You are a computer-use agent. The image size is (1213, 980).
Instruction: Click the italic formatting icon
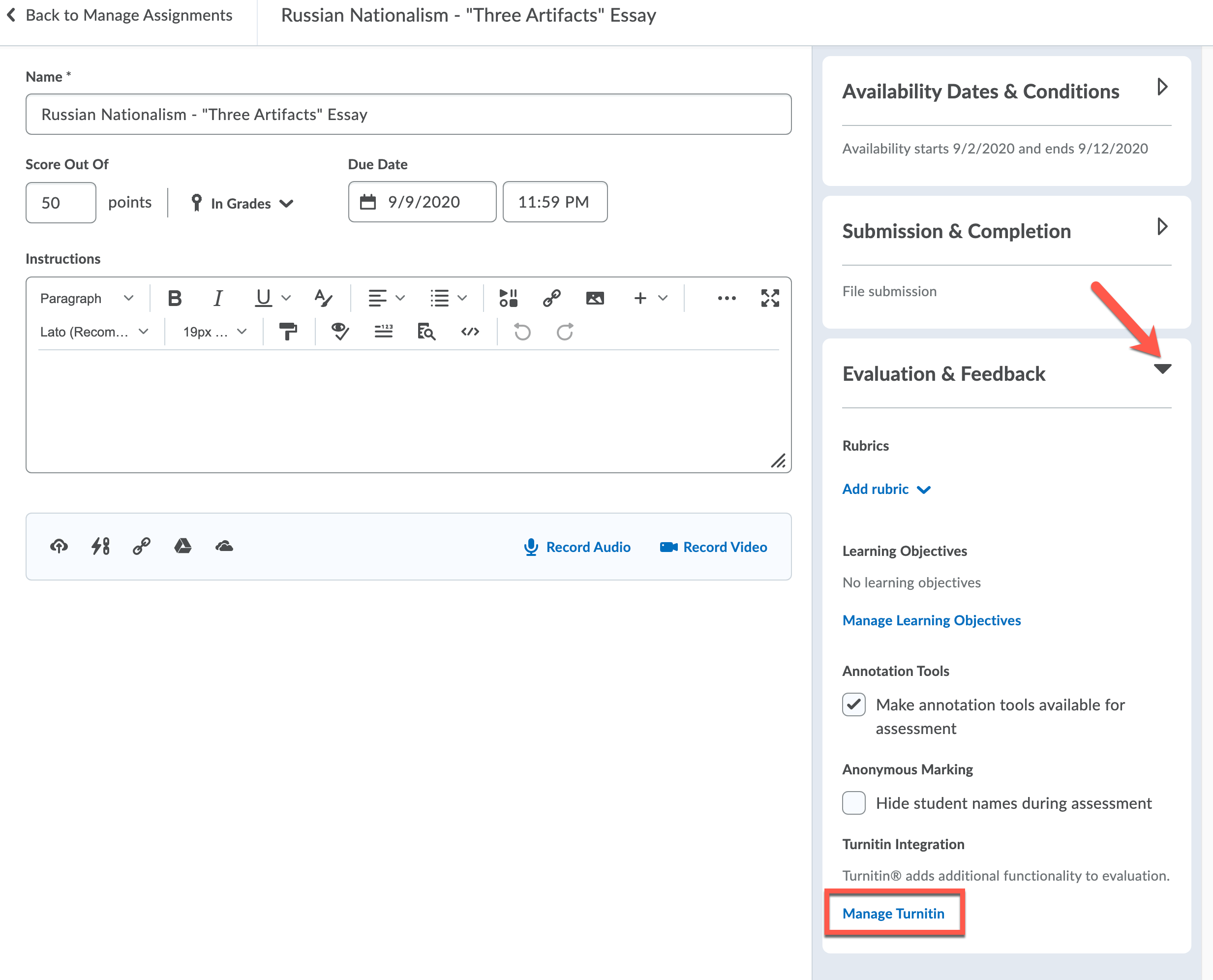point(217,298)
